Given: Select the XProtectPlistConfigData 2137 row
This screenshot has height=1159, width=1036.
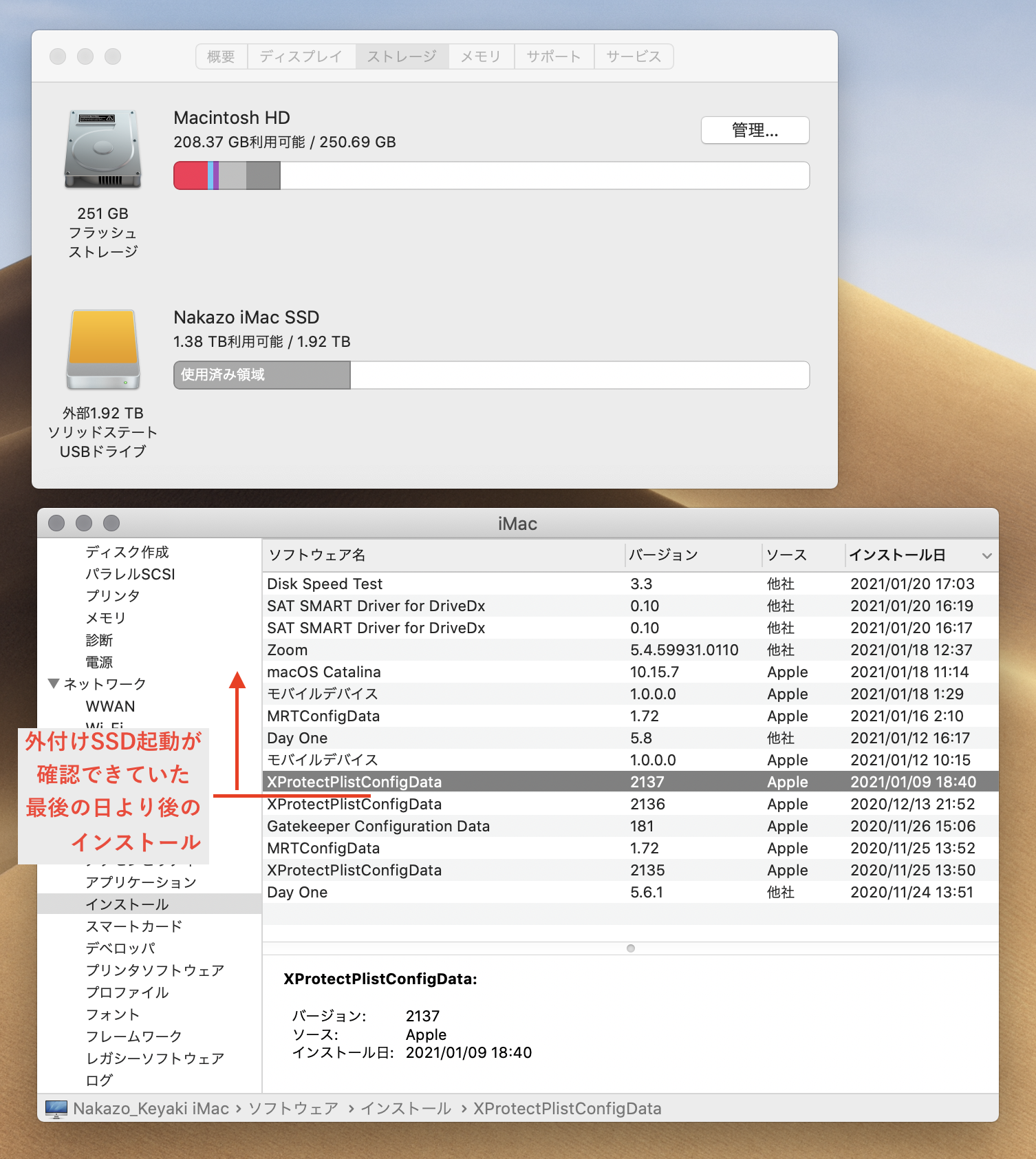Looking at the screenshot, I should pyautogui.click(x=630, y=782).
